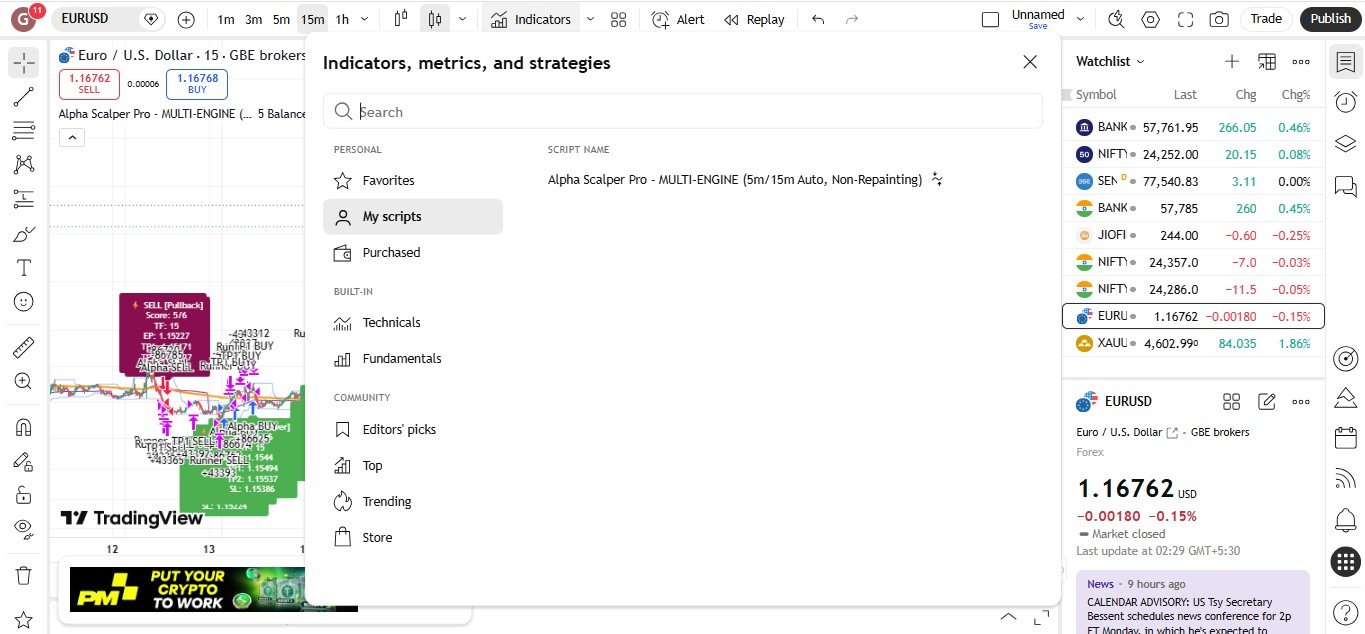Toggle favorite drawing tools star

tap(24, 620)
